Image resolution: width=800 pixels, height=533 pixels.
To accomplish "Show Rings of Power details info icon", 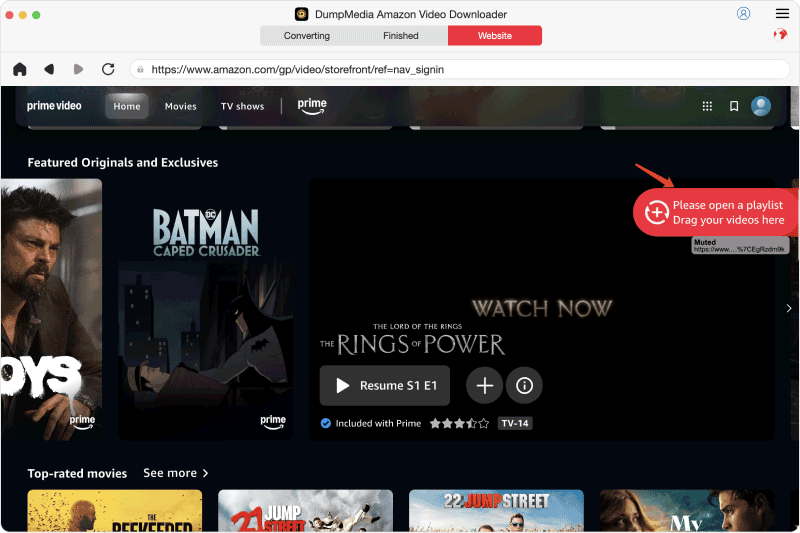I will click(x=524, y=386).
